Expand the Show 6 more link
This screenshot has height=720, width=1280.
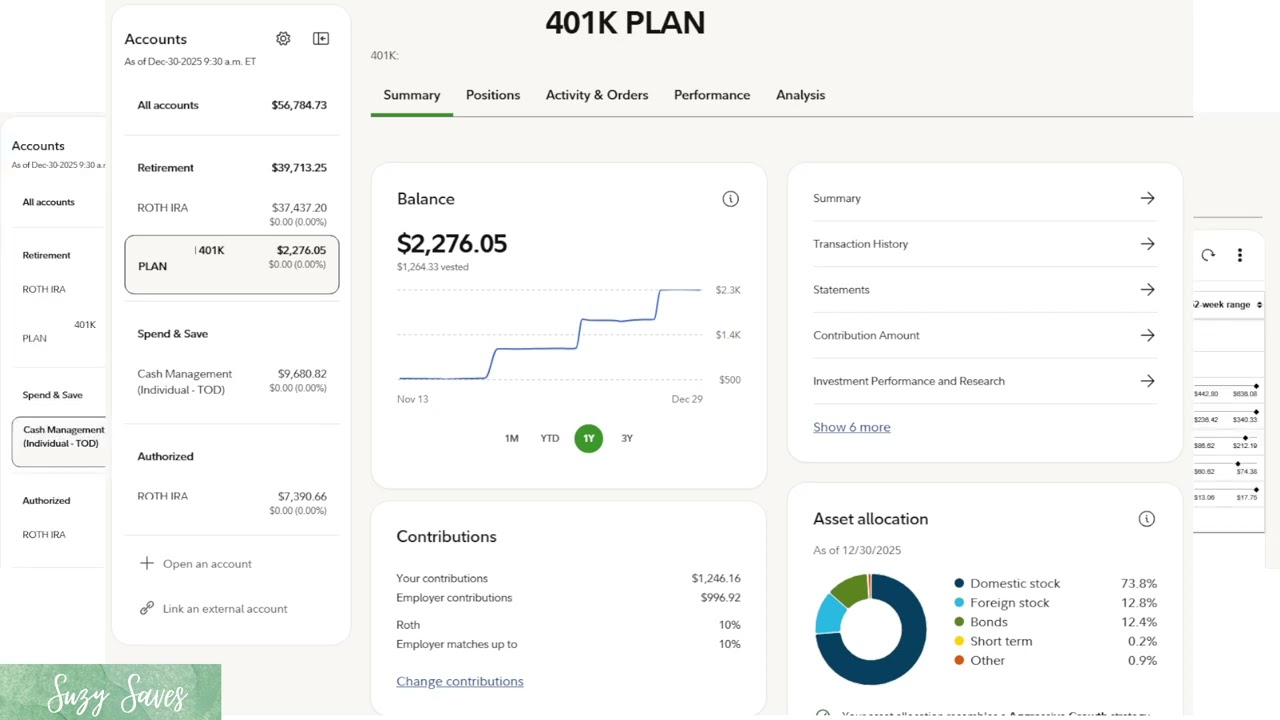[x=852, y=427]
